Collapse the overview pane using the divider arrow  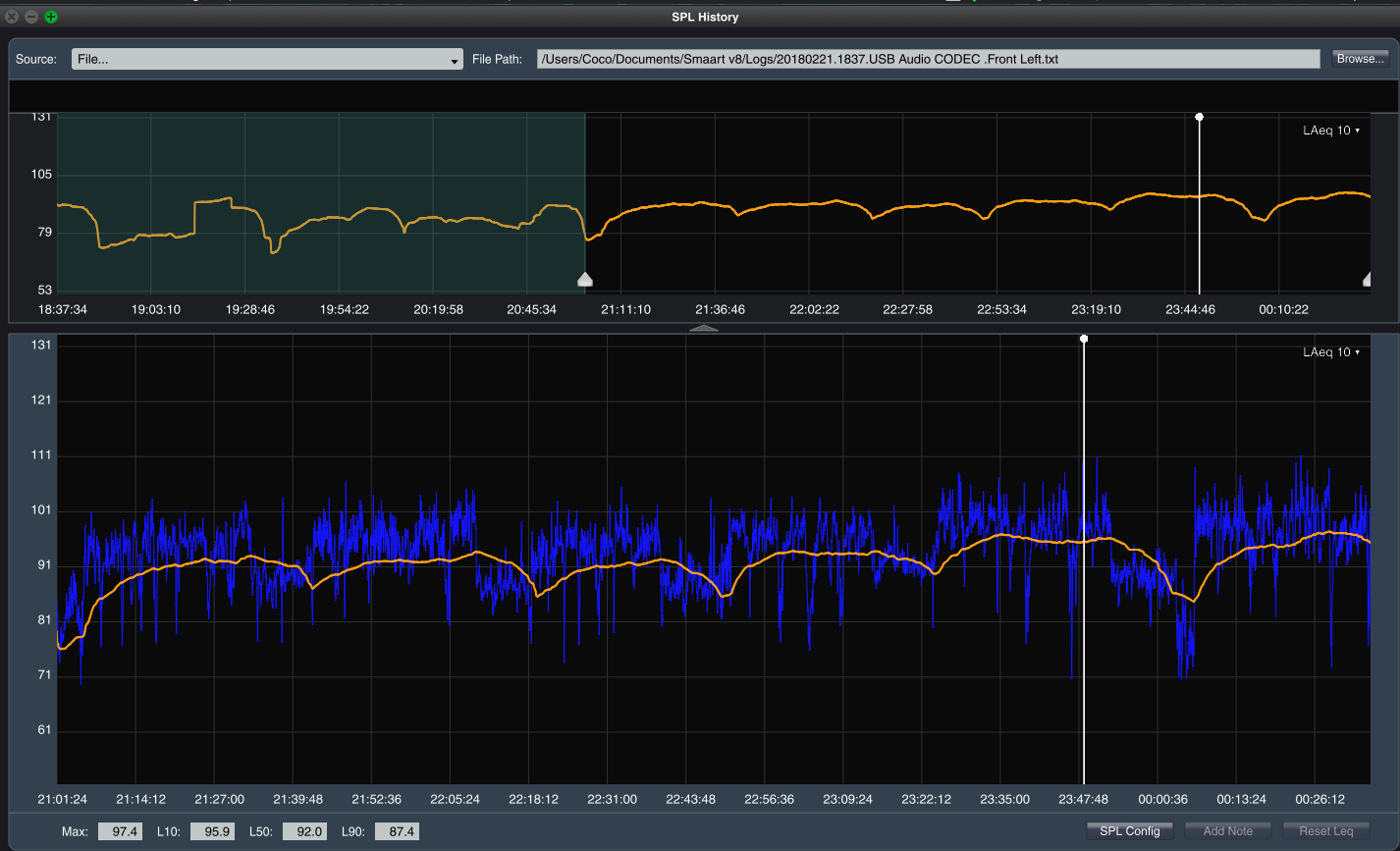(704, 329)
